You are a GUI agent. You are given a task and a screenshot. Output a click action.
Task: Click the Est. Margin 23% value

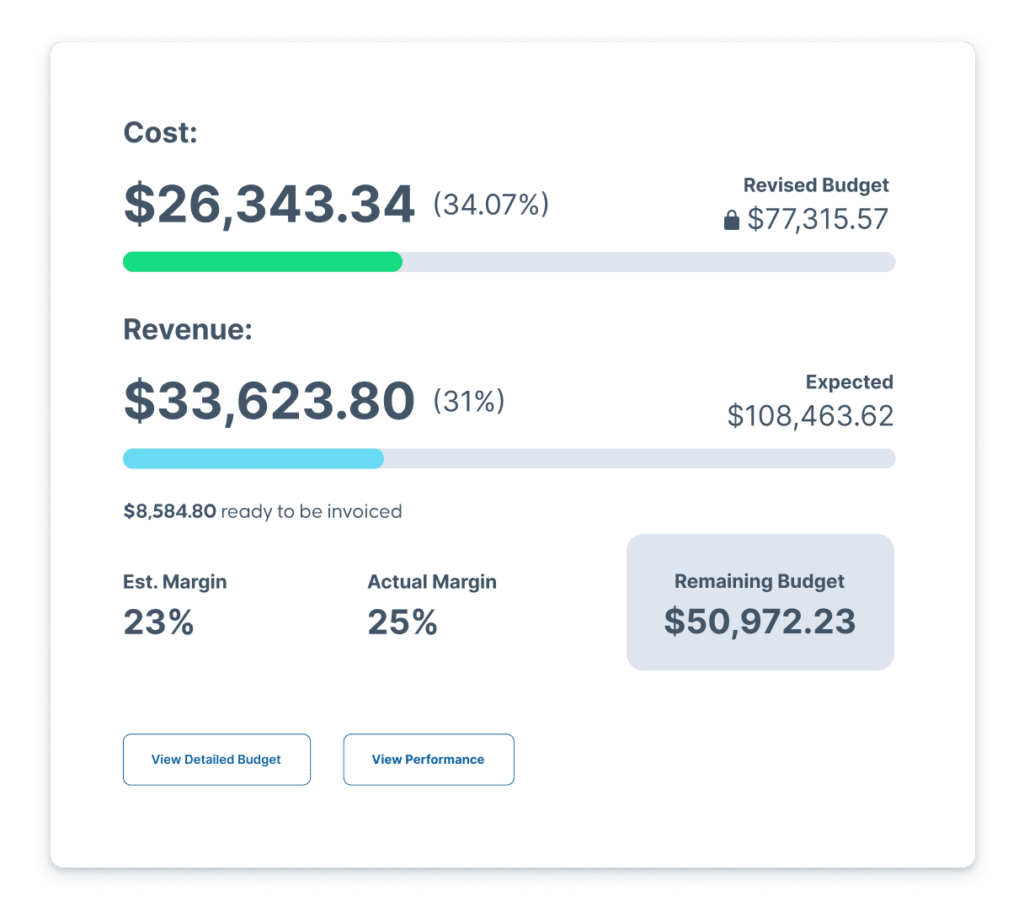[x=158, y=622]
